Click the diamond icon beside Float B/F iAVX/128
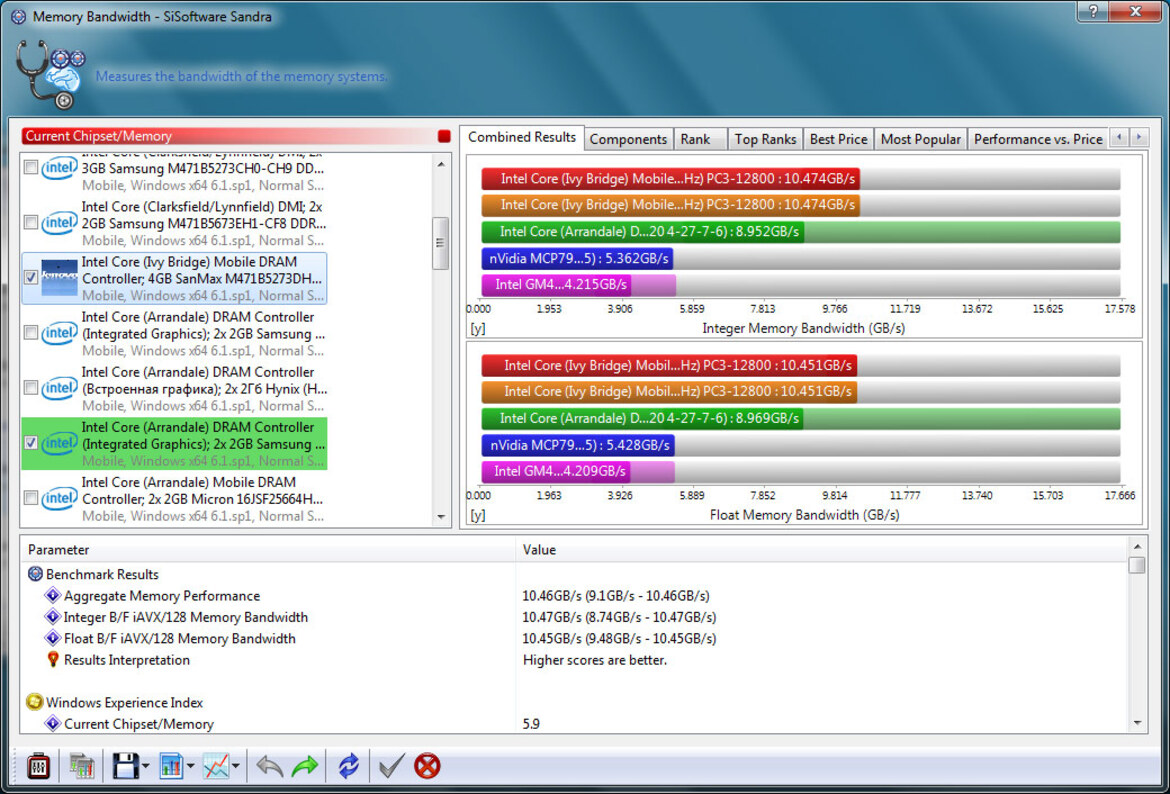Image resolution: width=1170 pixels, height=794 pixels. click(53, 639)
